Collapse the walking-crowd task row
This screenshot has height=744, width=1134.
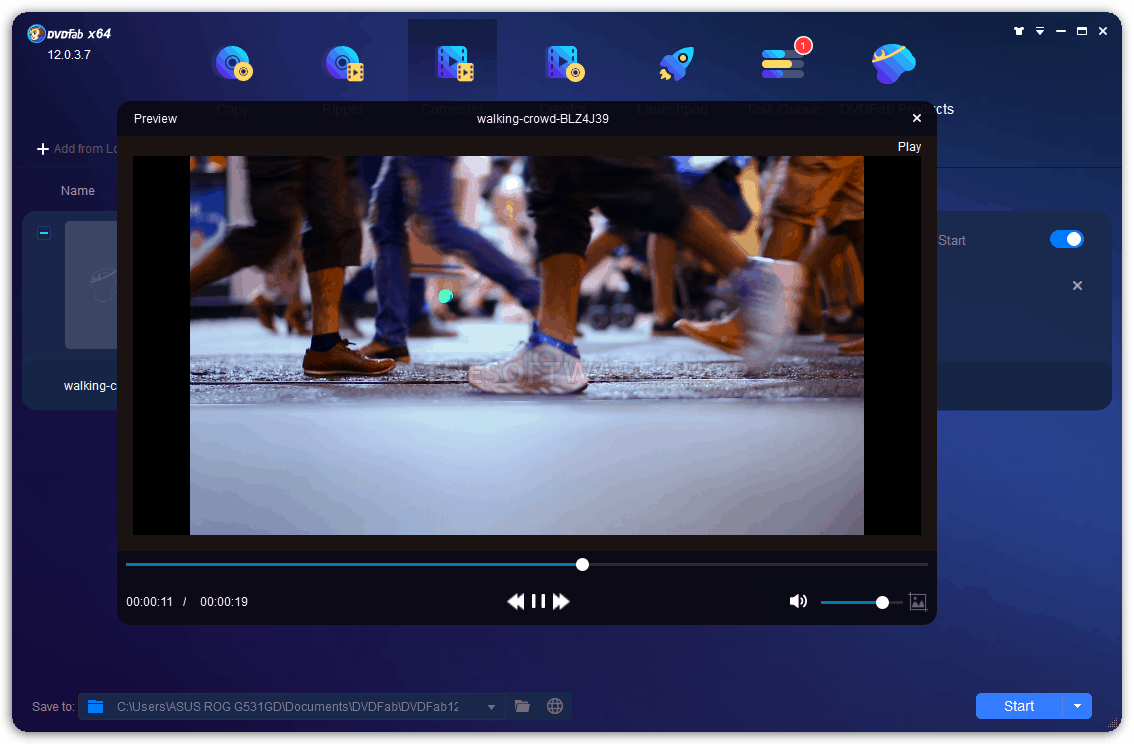click(44, 233)
